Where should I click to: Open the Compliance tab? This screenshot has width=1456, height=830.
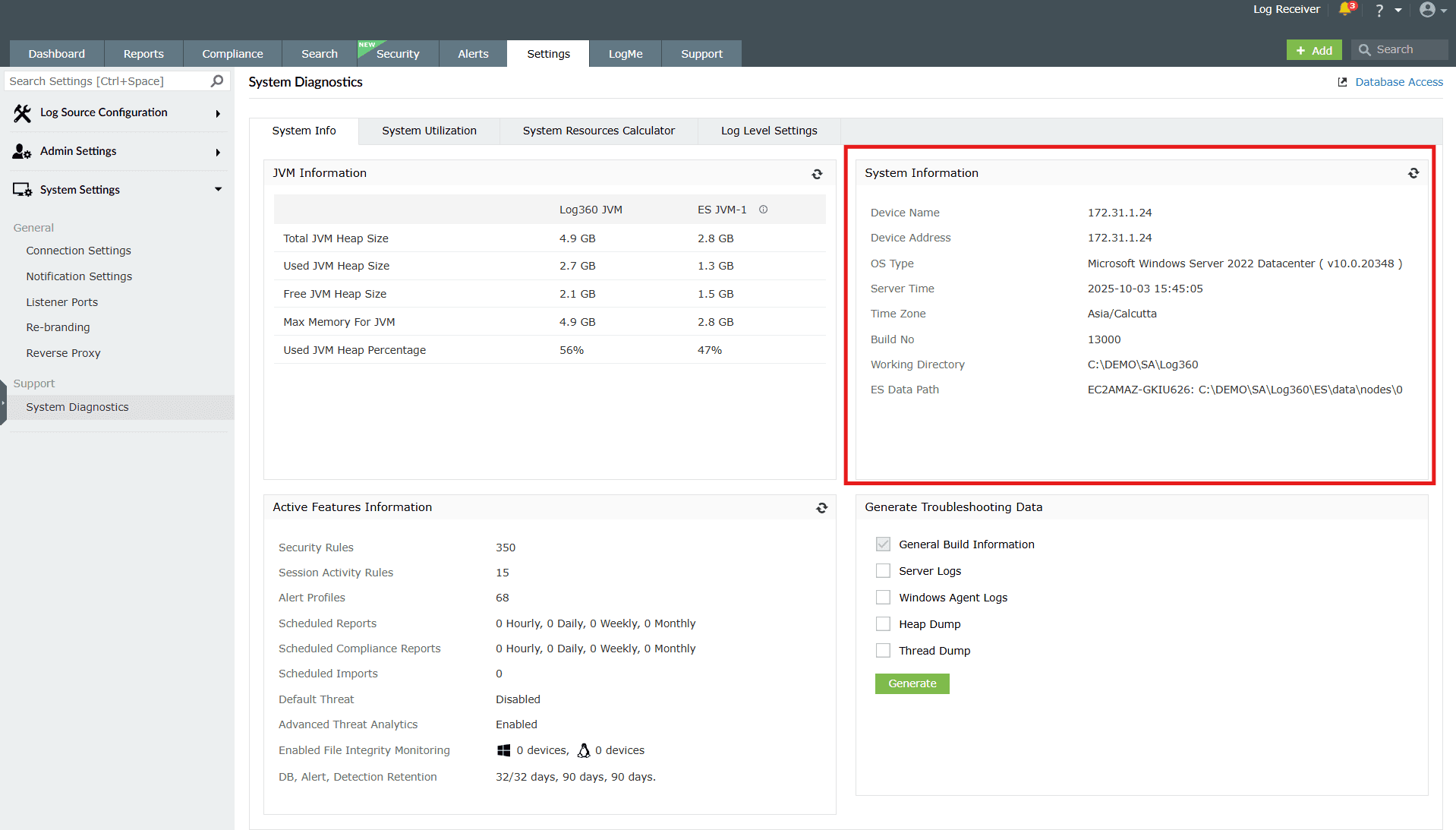point(232,54)
